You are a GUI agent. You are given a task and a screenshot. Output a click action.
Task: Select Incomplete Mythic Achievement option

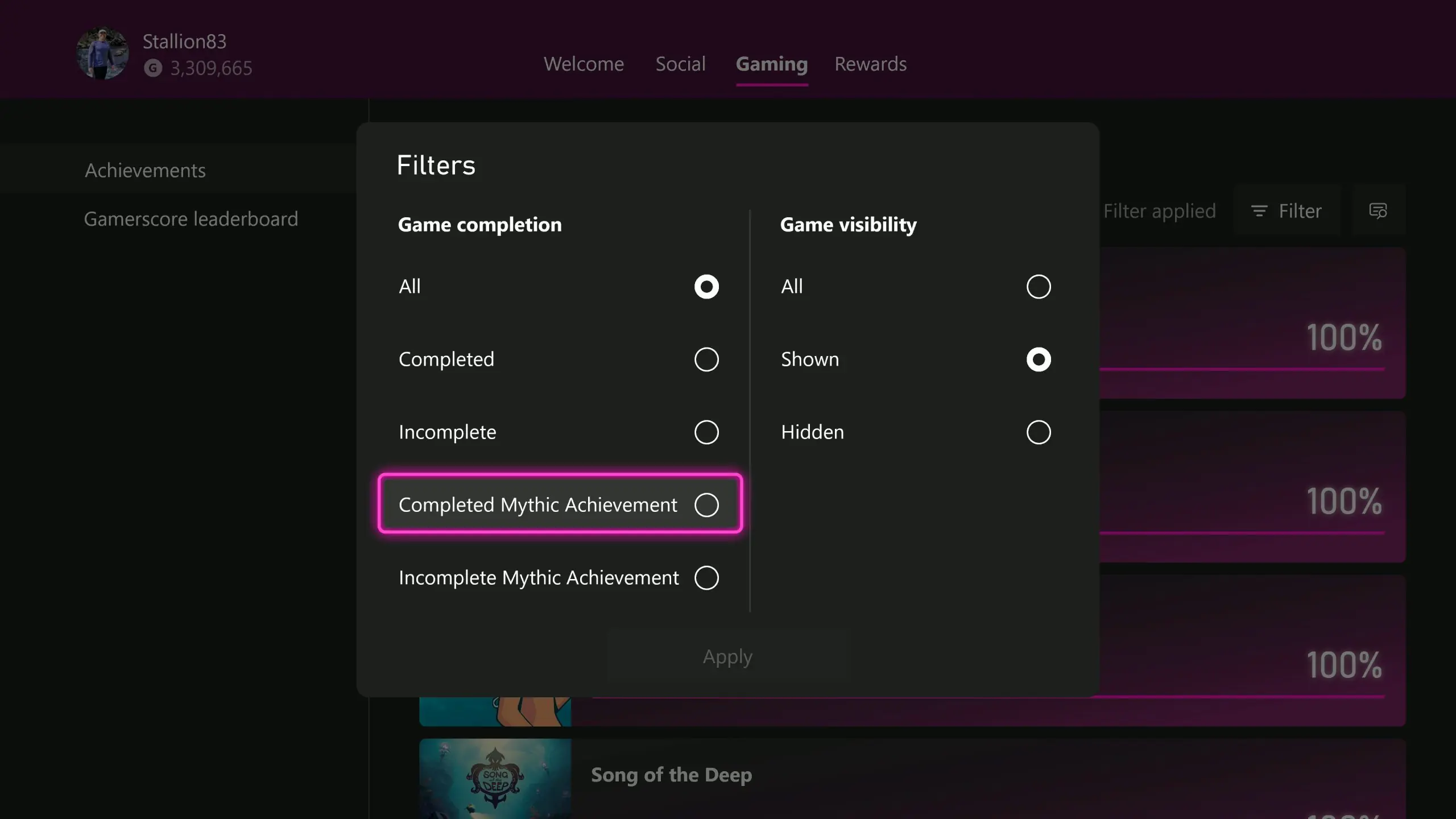(560, 577)
